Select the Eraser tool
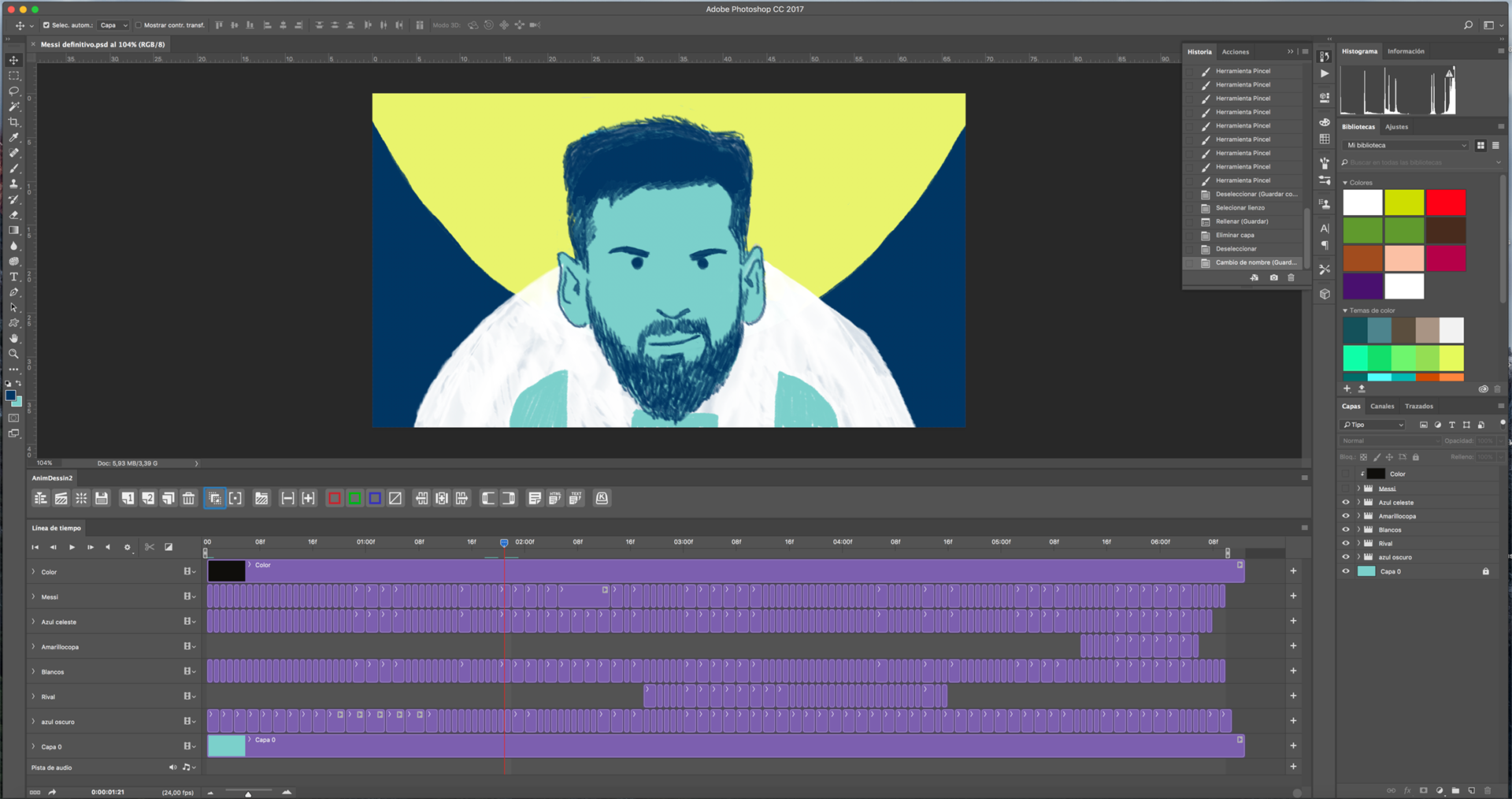This screenshot has height=799, width=1512. click(13, 215)
